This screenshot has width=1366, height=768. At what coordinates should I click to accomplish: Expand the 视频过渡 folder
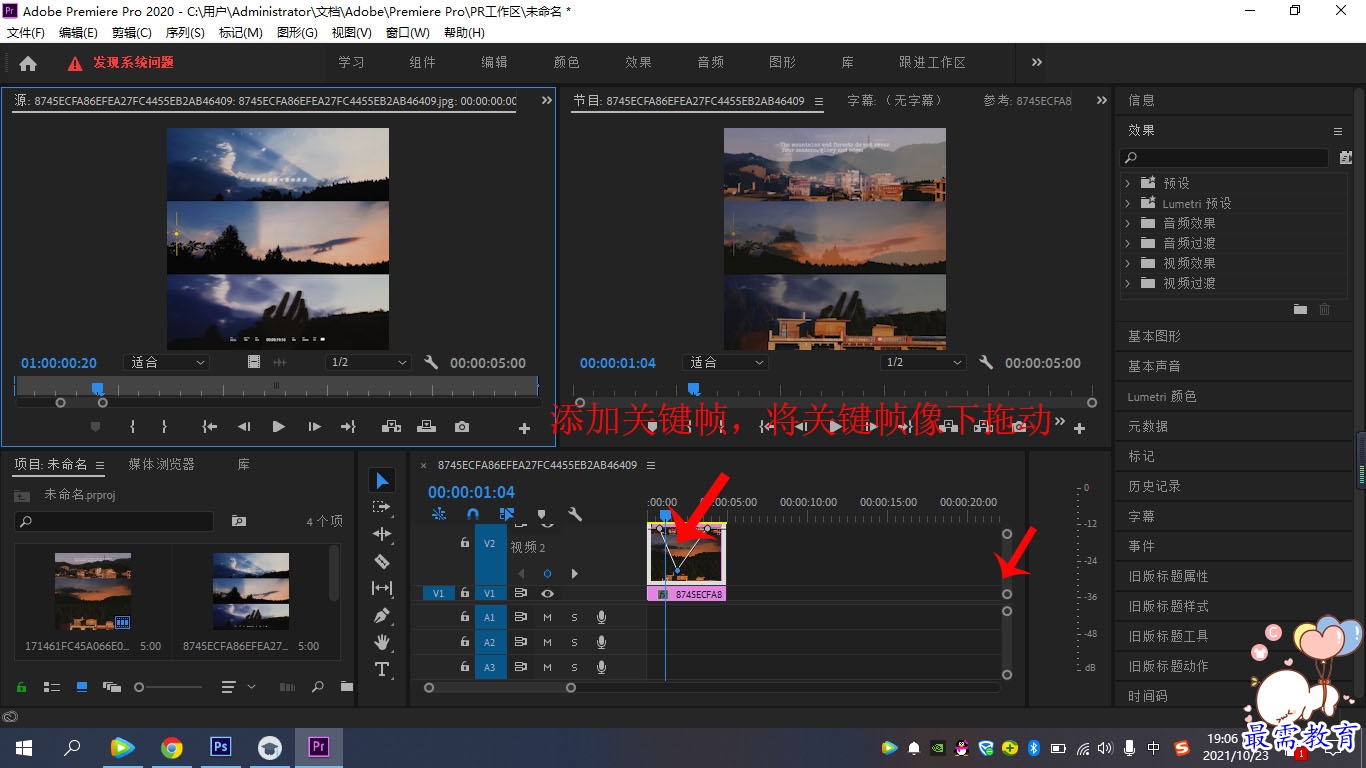[x=1127, y=283]
